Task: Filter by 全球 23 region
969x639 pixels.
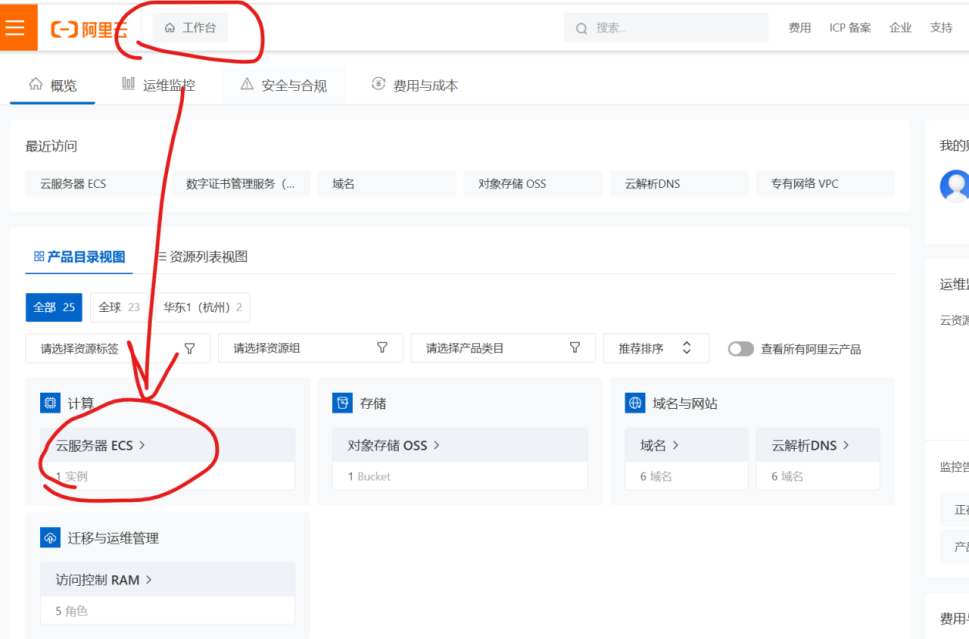Action: pyautogui.click(x=119, y=307)
